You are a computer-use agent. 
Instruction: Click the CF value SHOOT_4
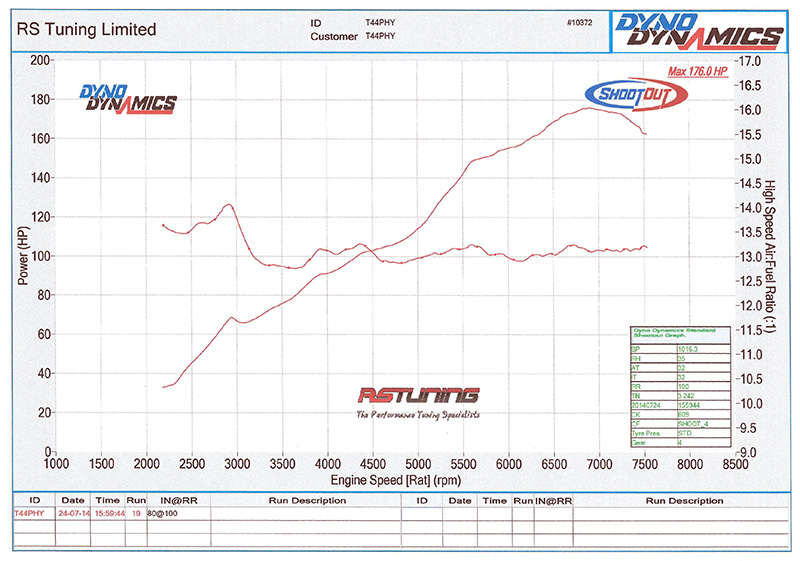pyautogui.click(x=693, y=424)
